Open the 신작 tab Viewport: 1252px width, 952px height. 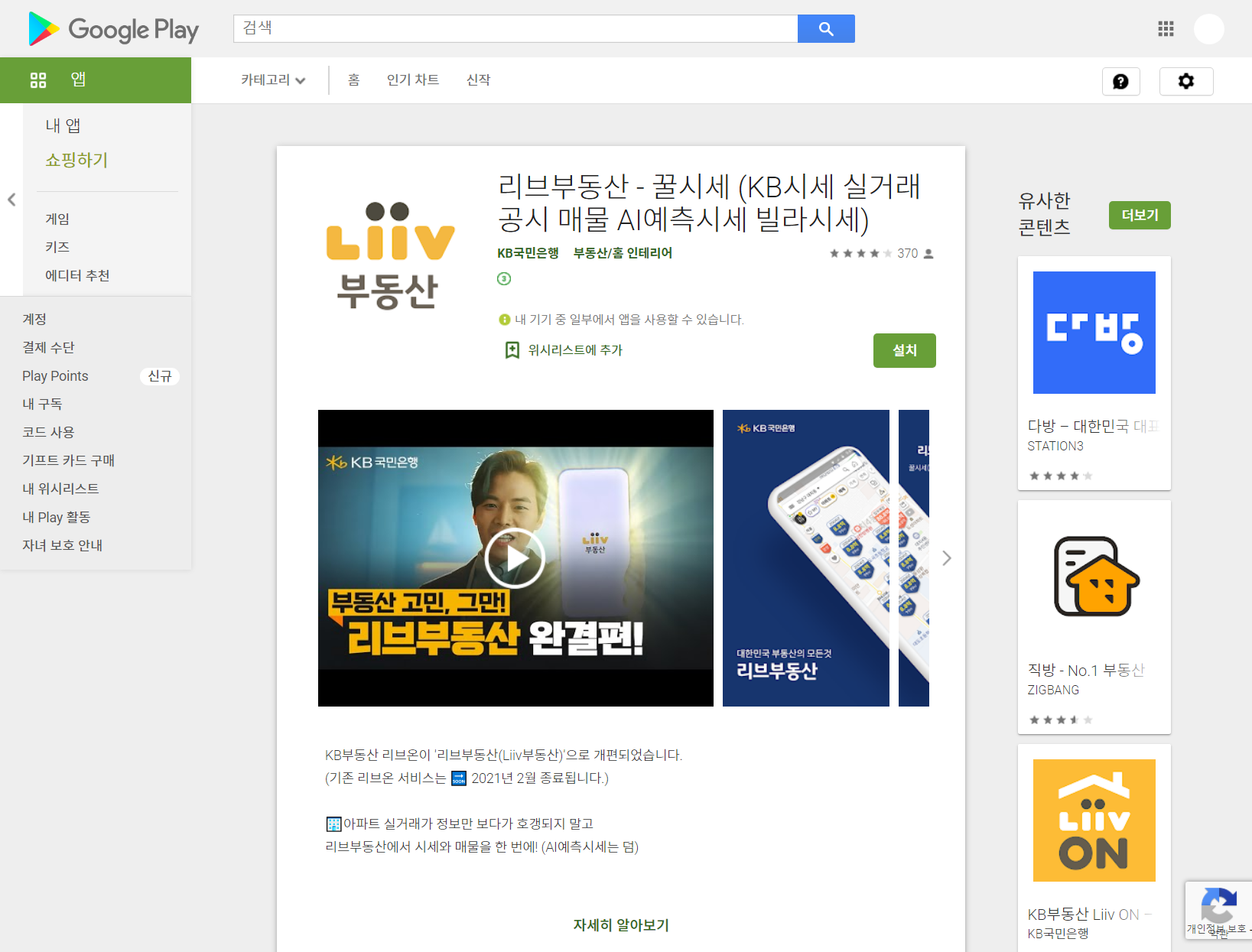pyautogui.click(x=479, y=80)
